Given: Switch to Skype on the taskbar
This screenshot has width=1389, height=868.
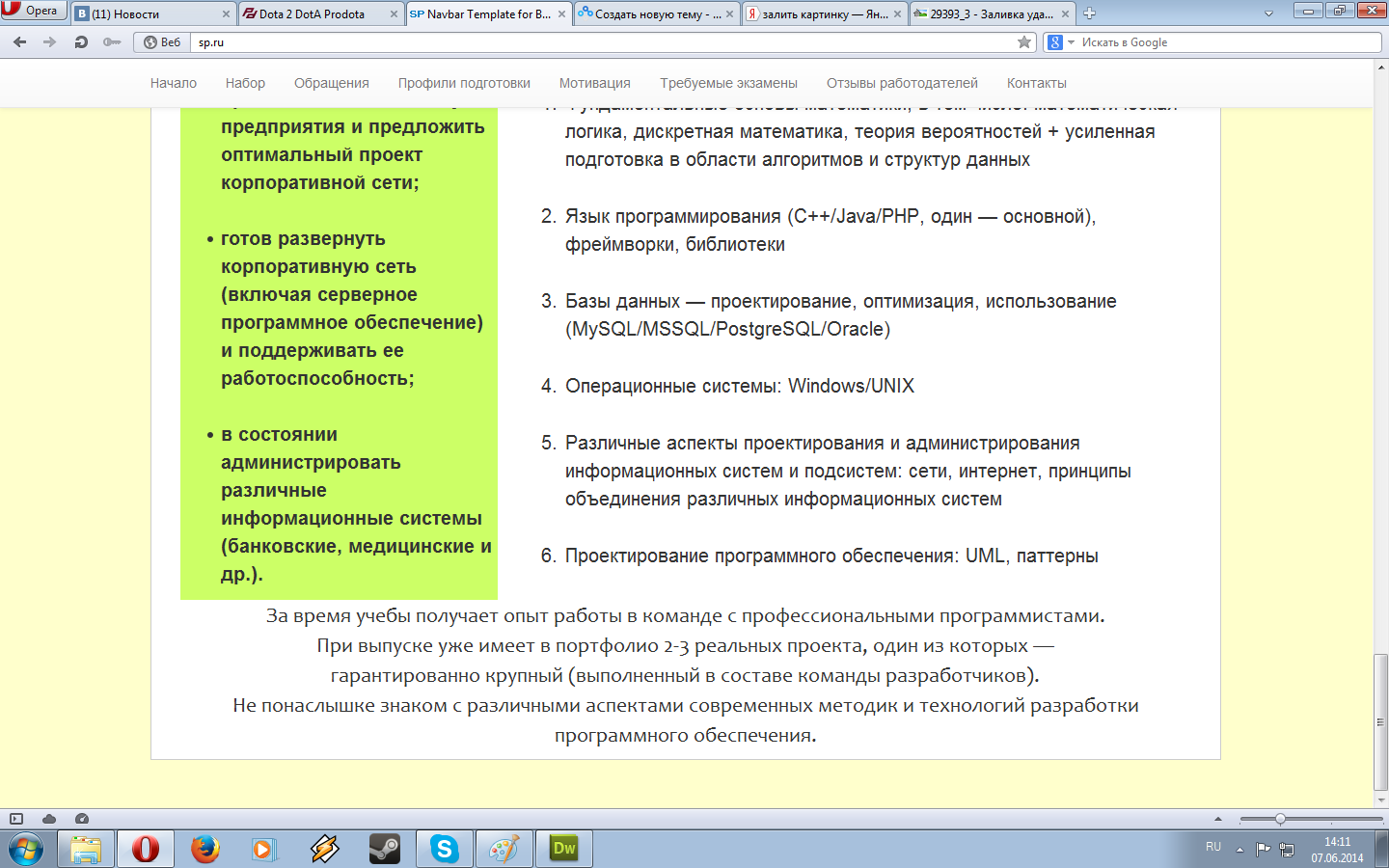Looking at the screenshot, I should [x=445, y=849].
